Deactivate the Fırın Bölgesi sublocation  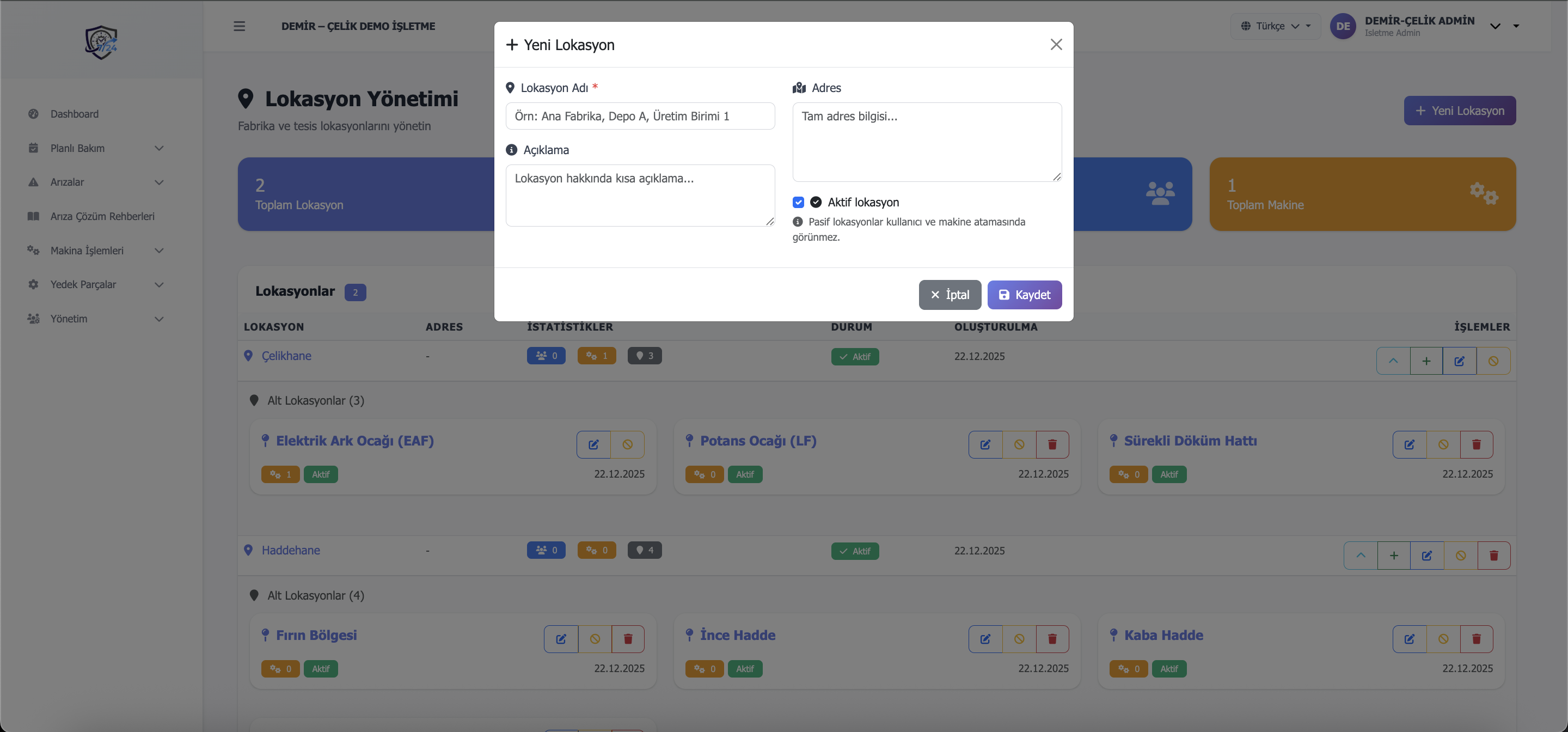[595, 639]
